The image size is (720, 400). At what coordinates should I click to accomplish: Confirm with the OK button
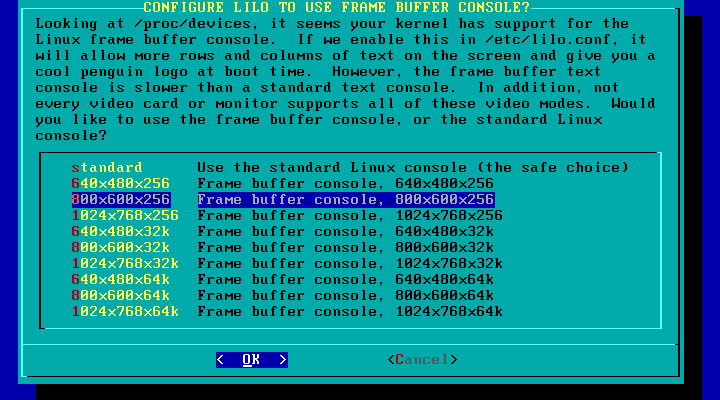[252, 360]
